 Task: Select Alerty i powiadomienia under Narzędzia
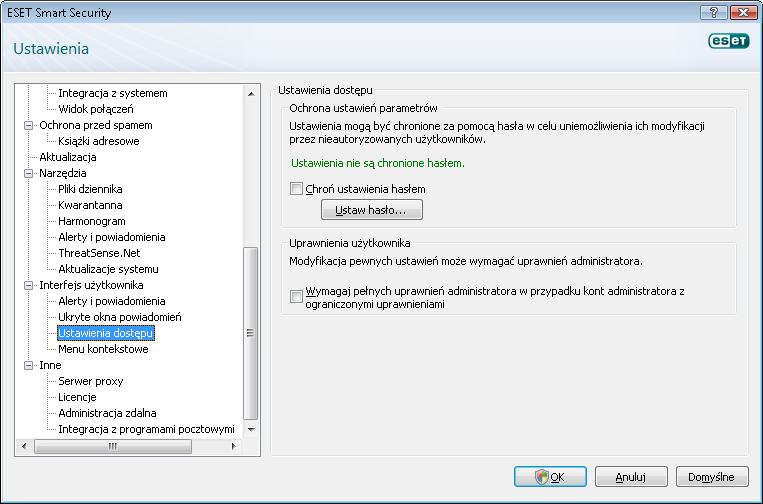coord(112,237)
